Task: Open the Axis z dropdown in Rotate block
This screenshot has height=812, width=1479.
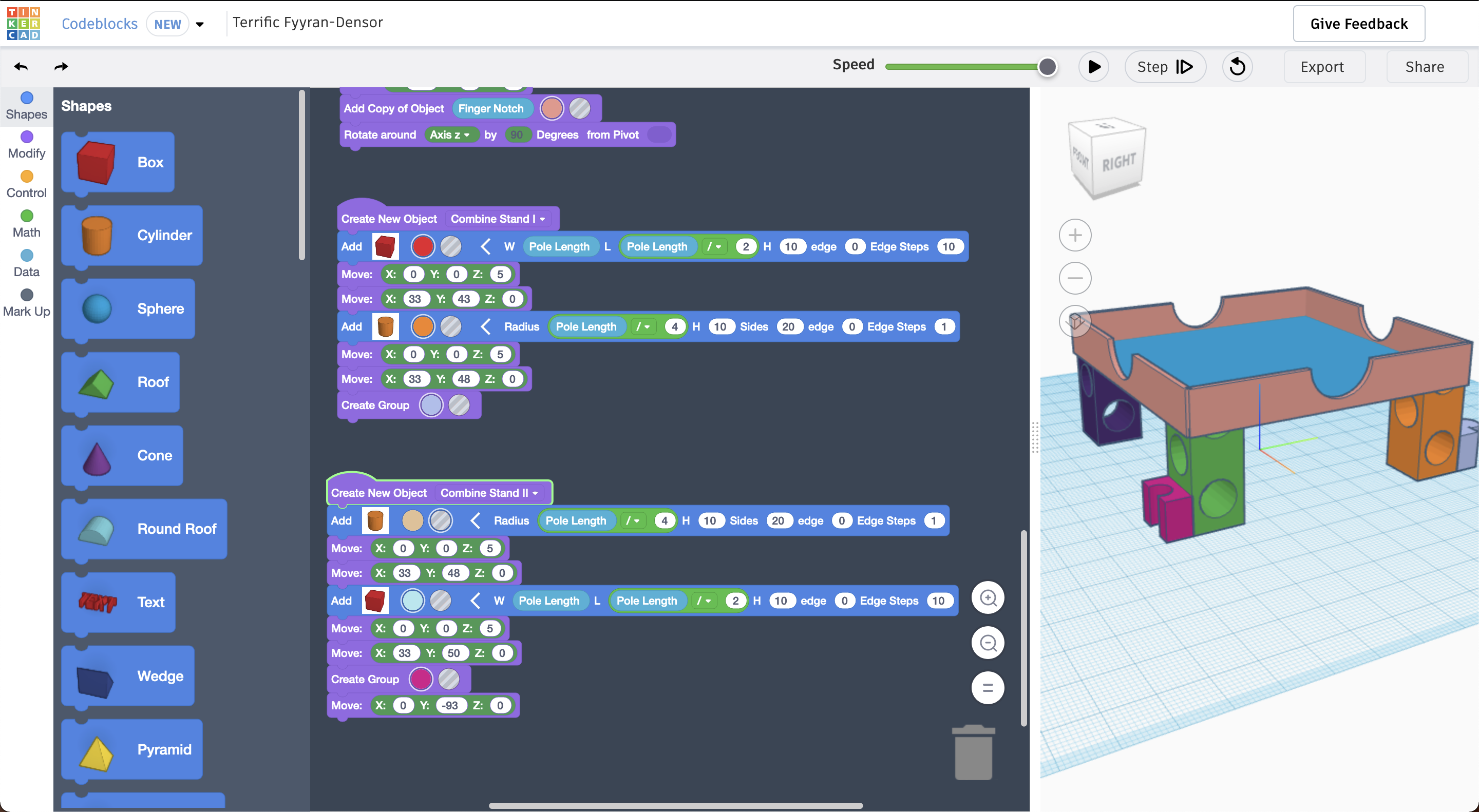Action: tap(452, 134)
